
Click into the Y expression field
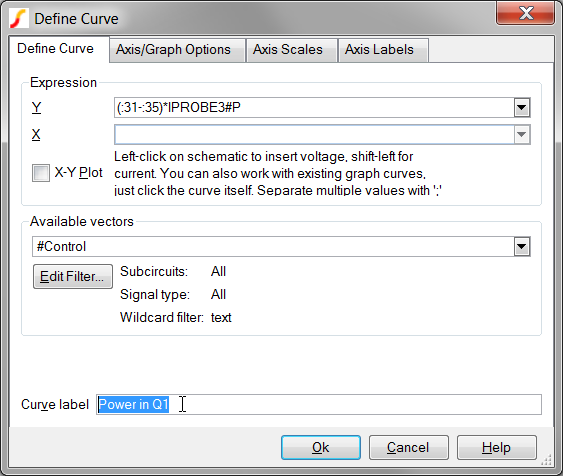coord(314,107)
